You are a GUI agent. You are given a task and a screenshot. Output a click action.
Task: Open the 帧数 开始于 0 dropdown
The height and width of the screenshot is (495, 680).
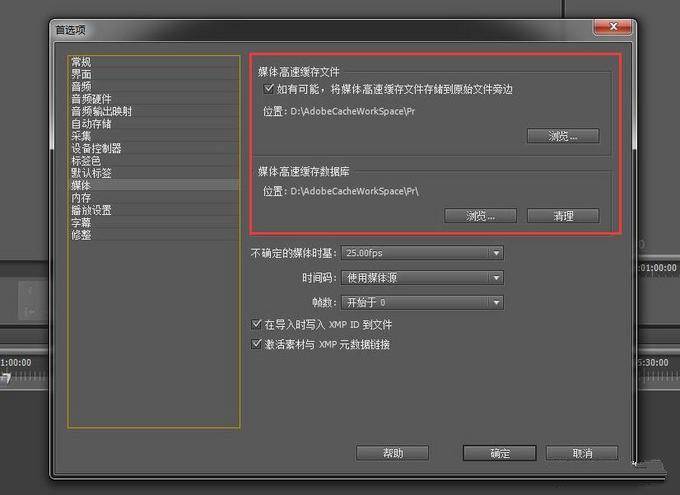422,302
